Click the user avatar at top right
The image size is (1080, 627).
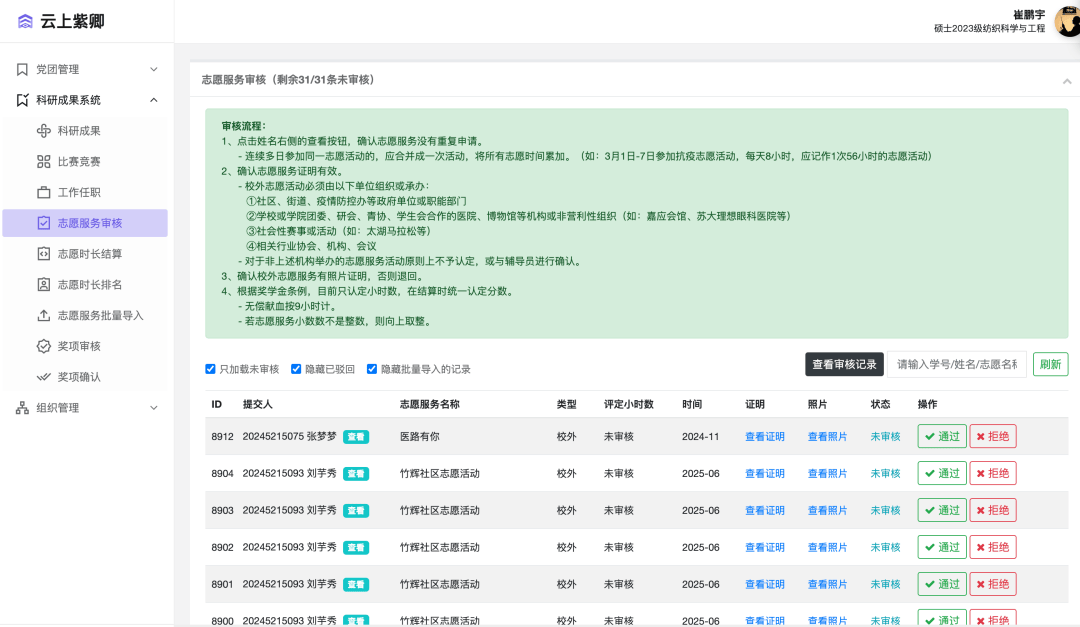(1066, 21)
